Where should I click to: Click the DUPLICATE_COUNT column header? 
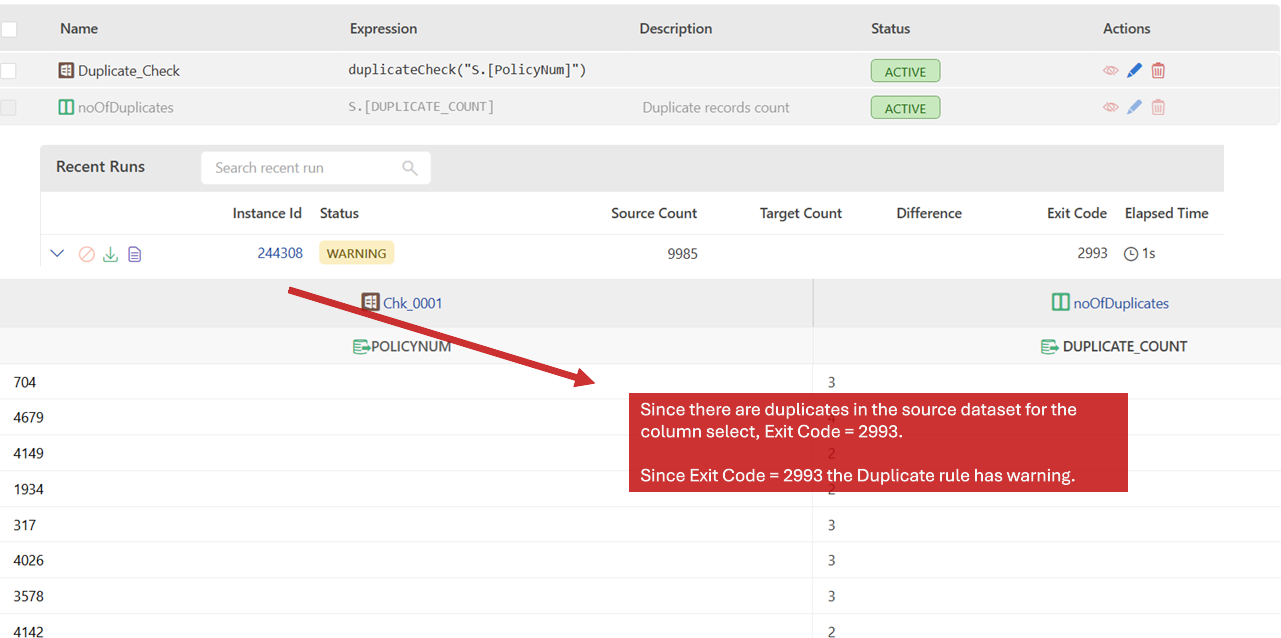point(1124,347)
